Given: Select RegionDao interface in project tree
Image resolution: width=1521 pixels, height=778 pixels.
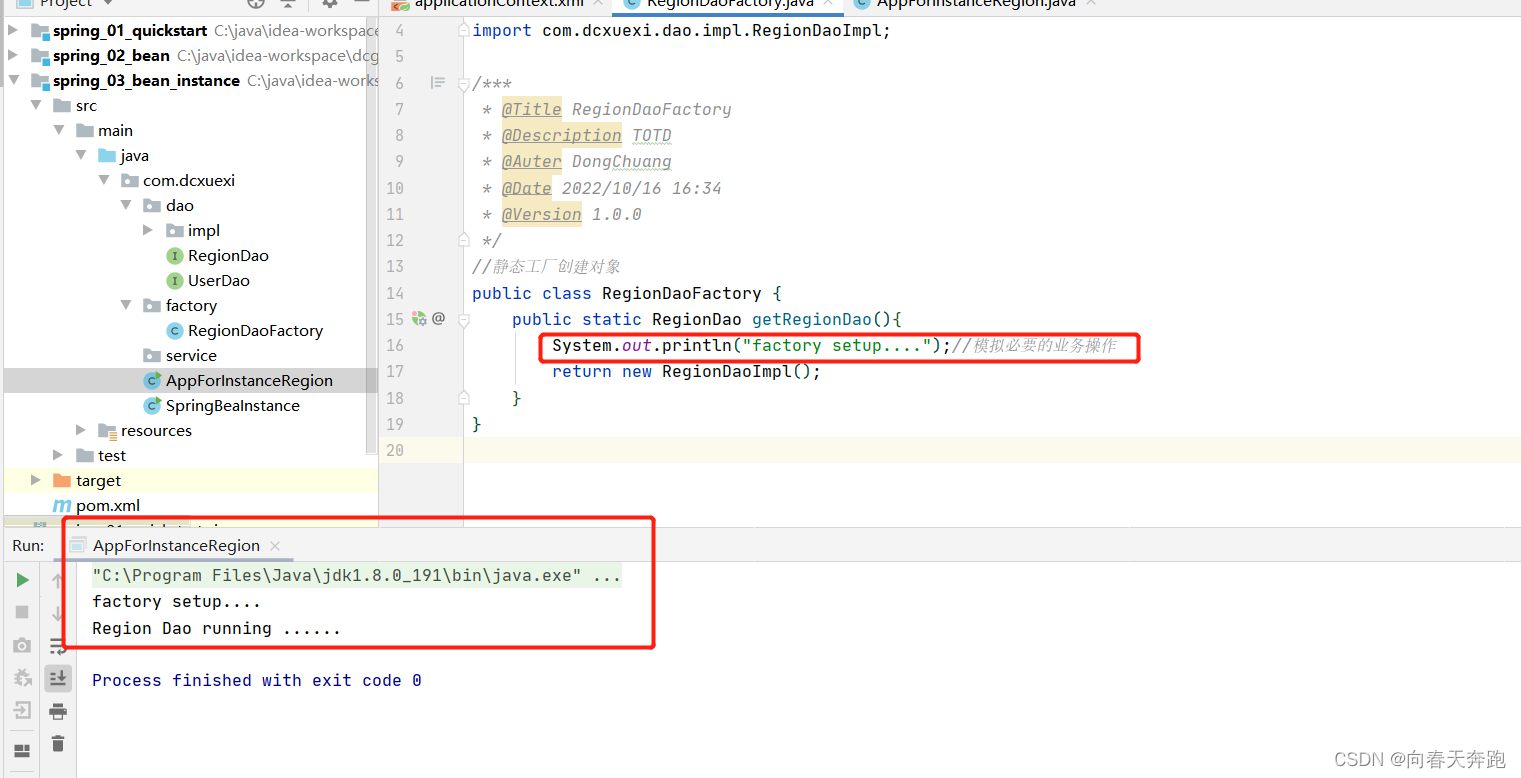Looking at the screenshot, I should [228, 256].
